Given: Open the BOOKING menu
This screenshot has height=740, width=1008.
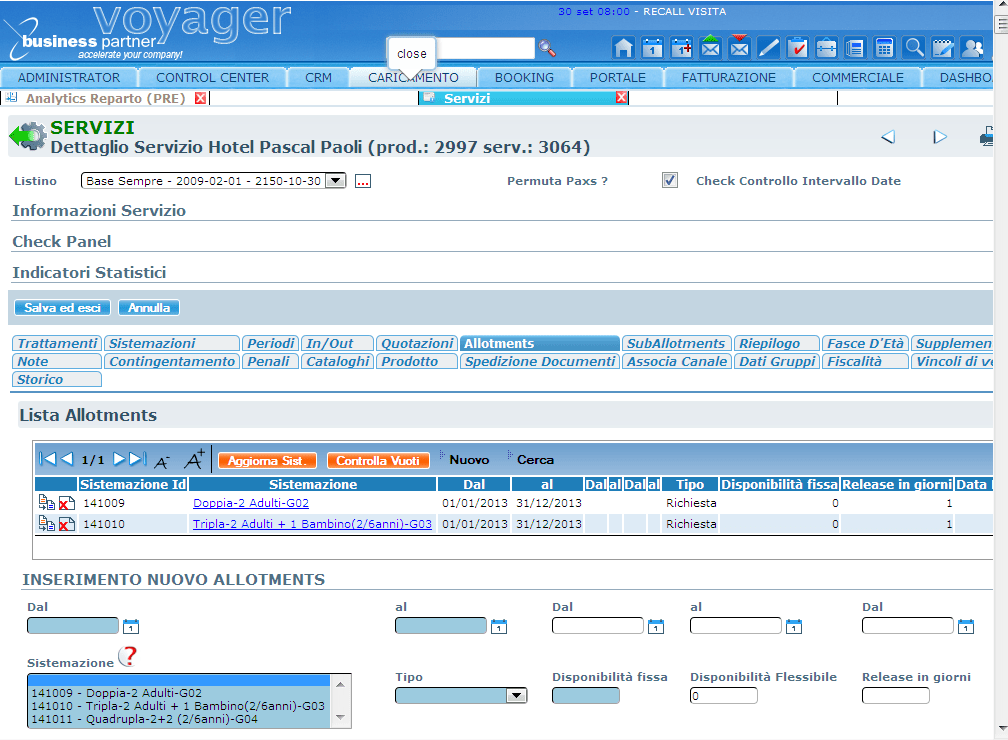Looking at the screenshot, I should (524, 78).
